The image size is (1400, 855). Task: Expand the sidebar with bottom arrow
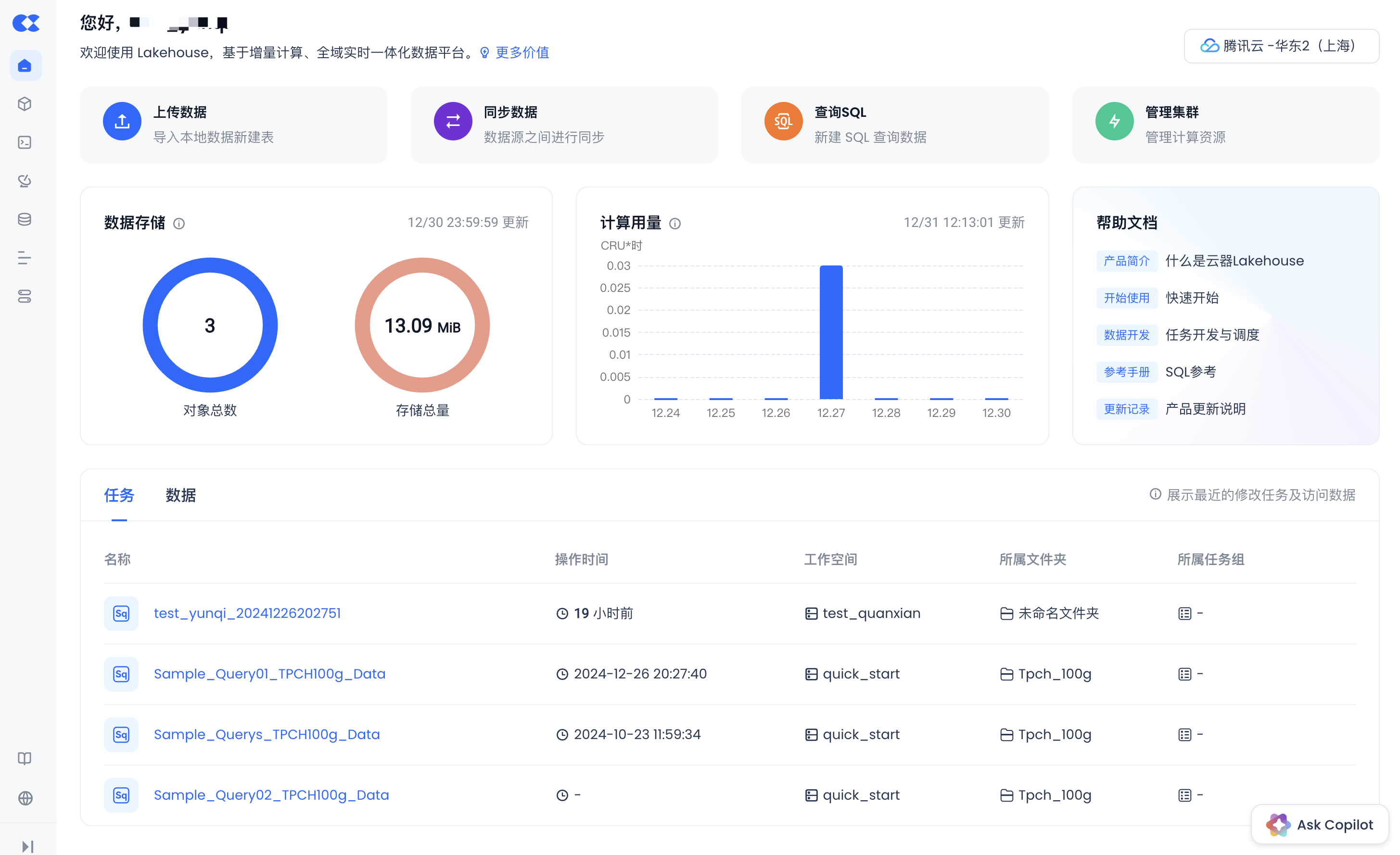click(x=27, y=846)
